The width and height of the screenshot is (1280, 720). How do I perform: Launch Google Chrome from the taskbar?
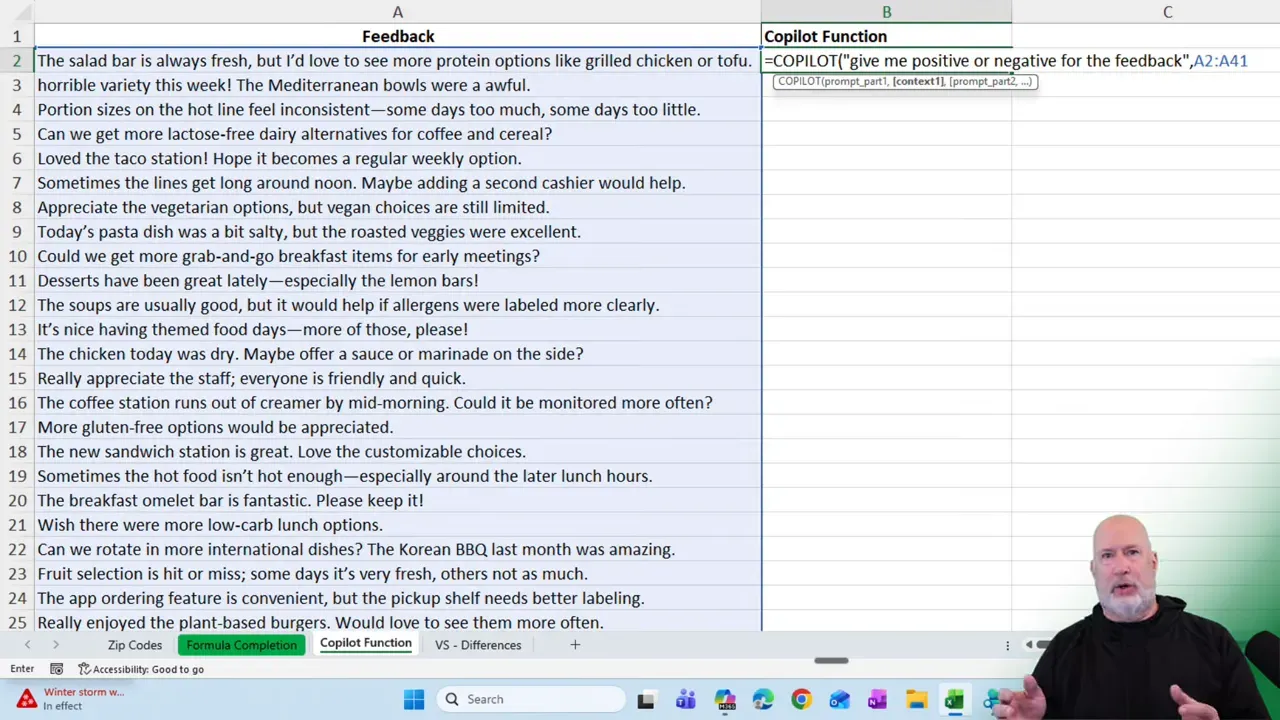pyautogui.click(x=801, y=699)
